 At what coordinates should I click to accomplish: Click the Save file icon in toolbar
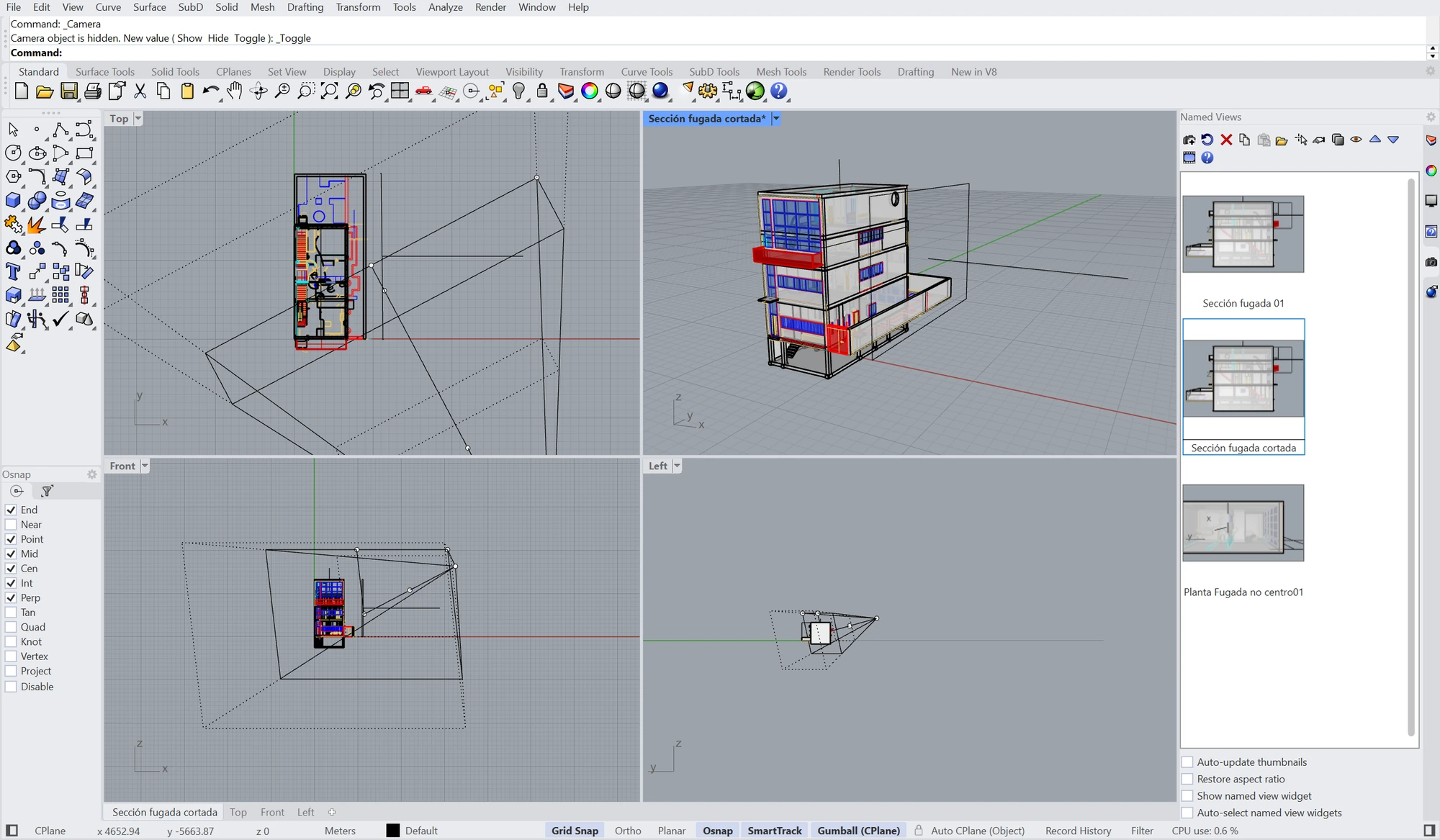(68, 91)
